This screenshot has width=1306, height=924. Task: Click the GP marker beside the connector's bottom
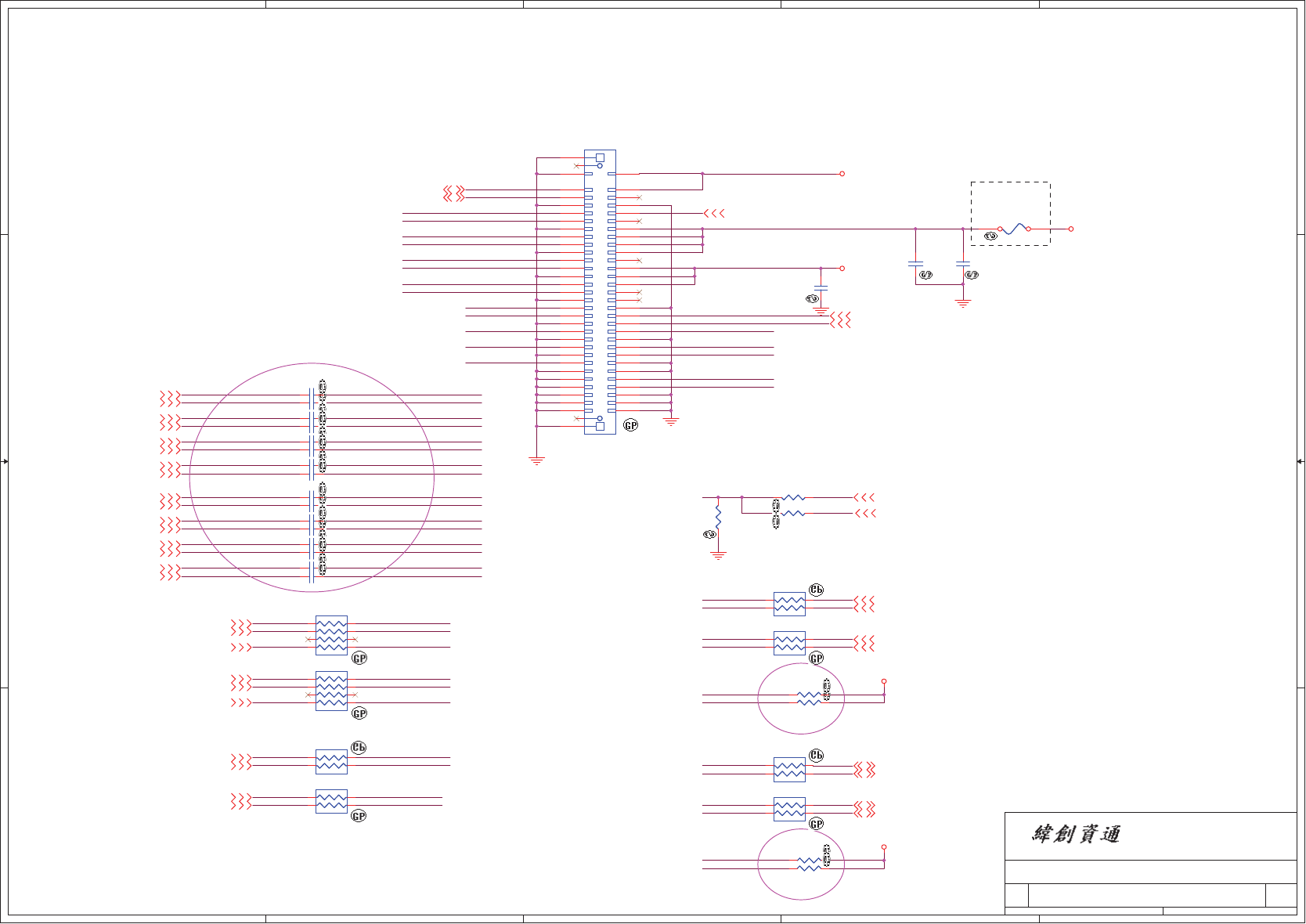coord(631,425)
